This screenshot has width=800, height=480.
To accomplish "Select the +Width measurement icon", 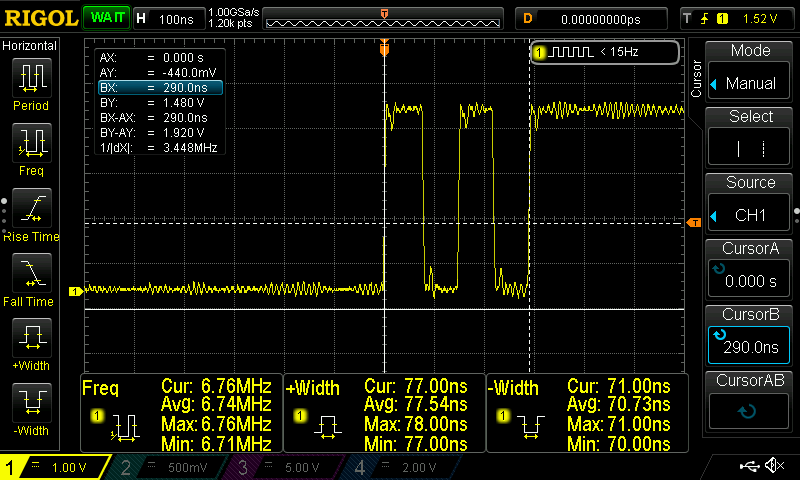I will pyautogui.click(x=31, y=339).
